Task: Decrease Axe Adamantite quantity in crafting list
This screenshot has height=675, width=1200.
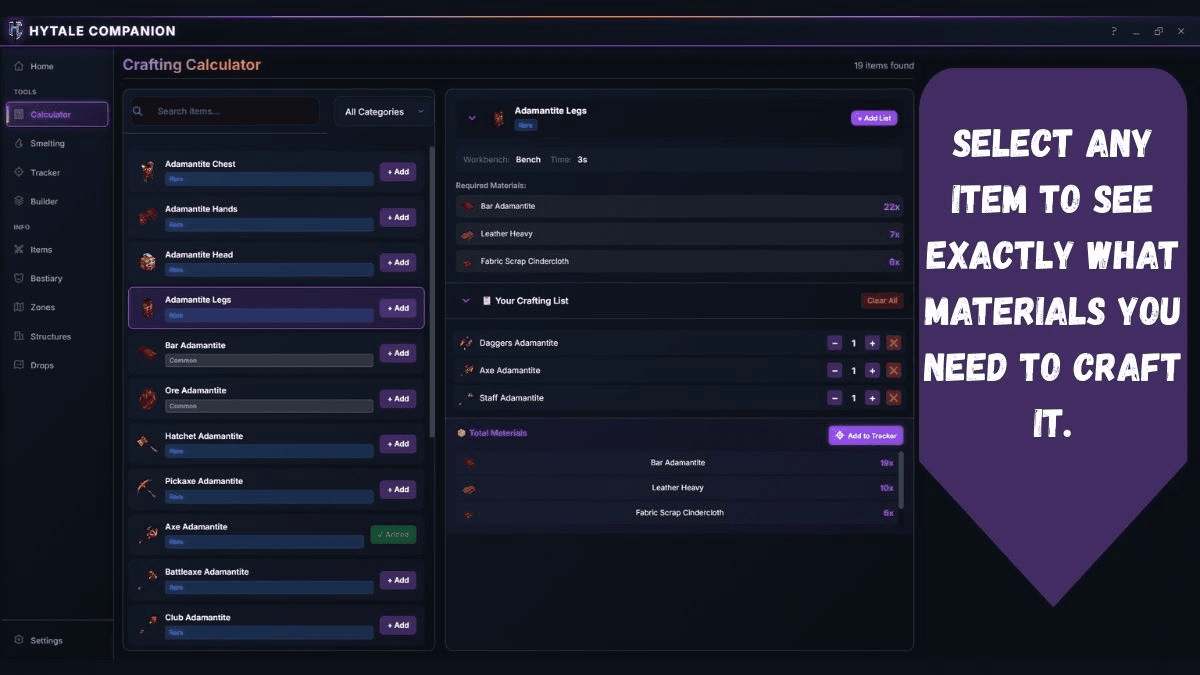Action: coord(835,371)
